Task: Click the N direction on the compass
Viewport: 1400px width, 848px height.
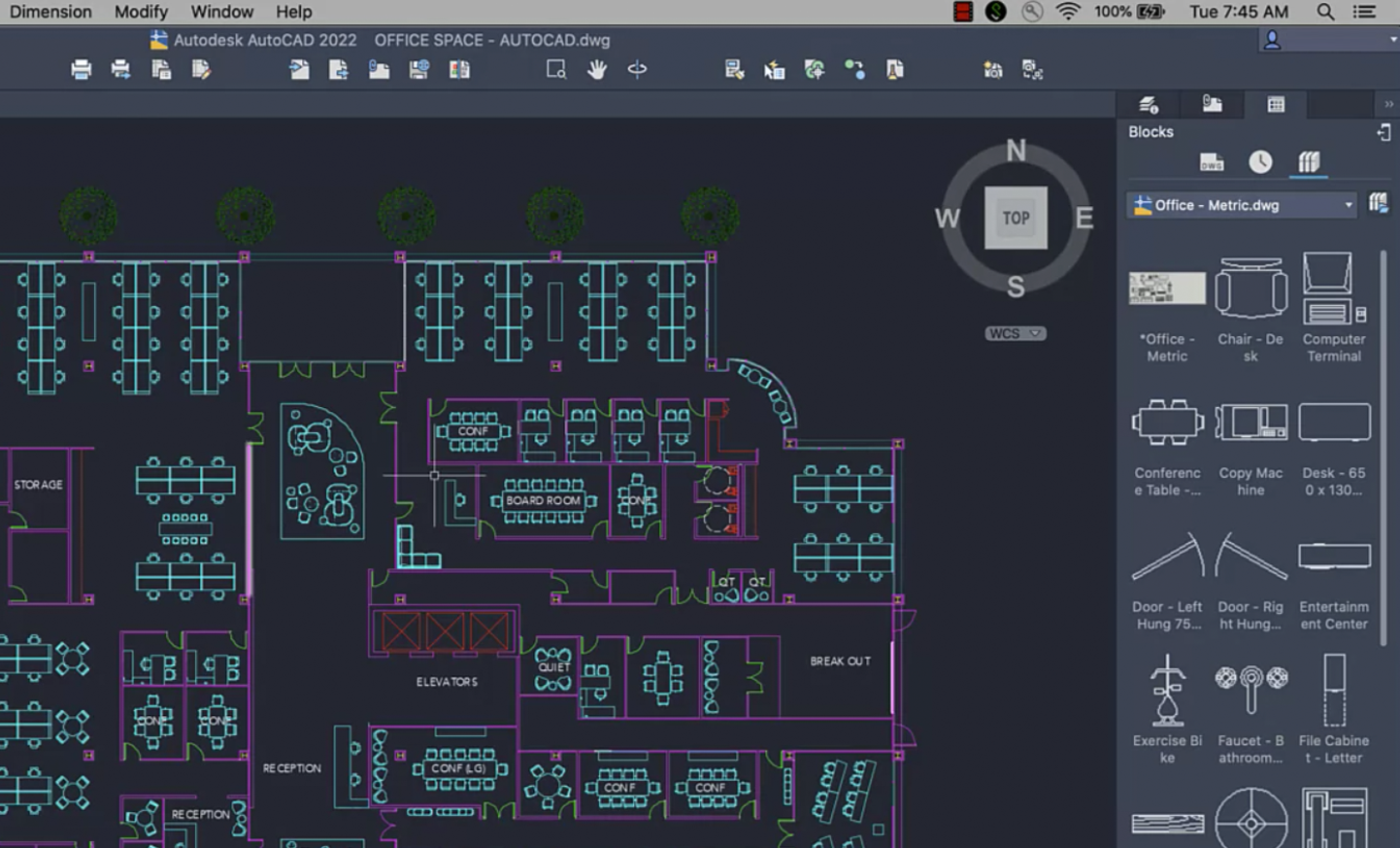Action: point(1016,151)
